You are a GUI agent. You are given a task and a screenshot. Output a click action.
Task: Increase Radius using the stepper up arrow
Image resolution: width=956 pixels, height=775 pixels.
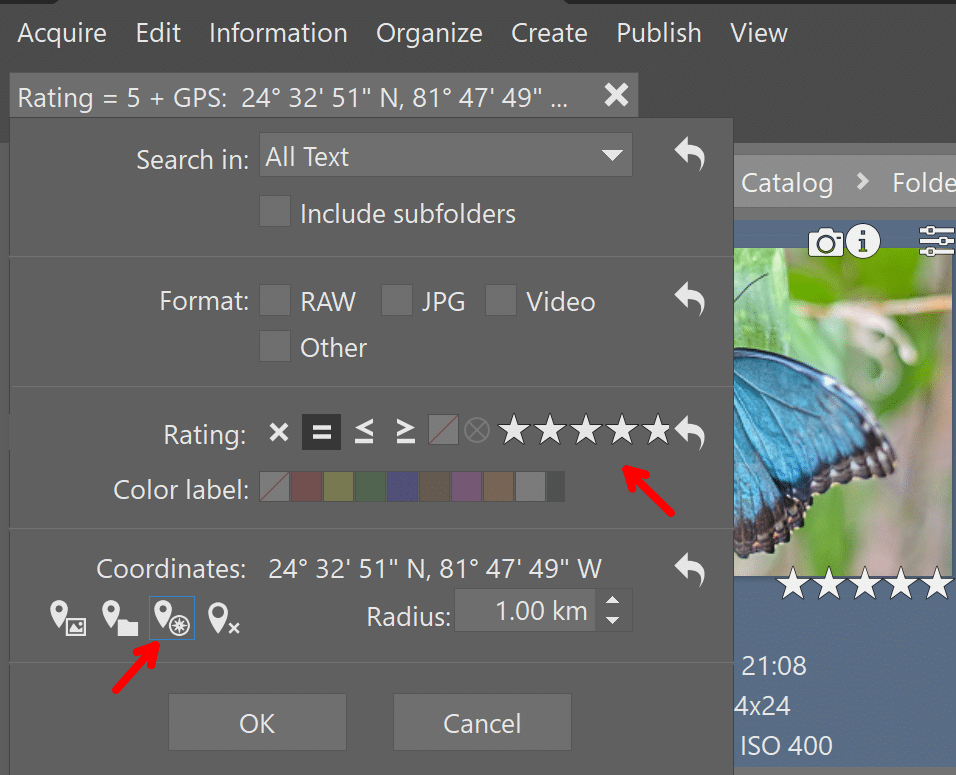pyautogui.click(x=612, y=603)
